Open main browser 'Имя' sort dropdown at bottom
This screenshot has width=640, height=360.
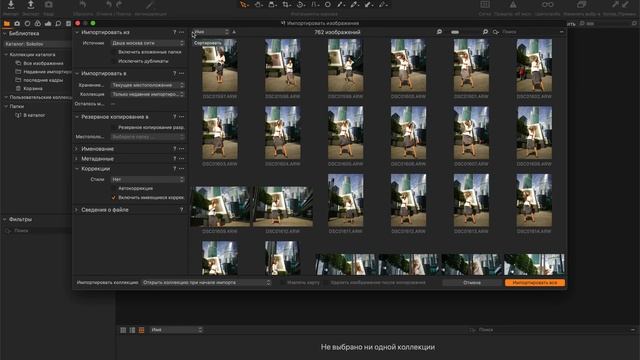[x=176, y=330]
